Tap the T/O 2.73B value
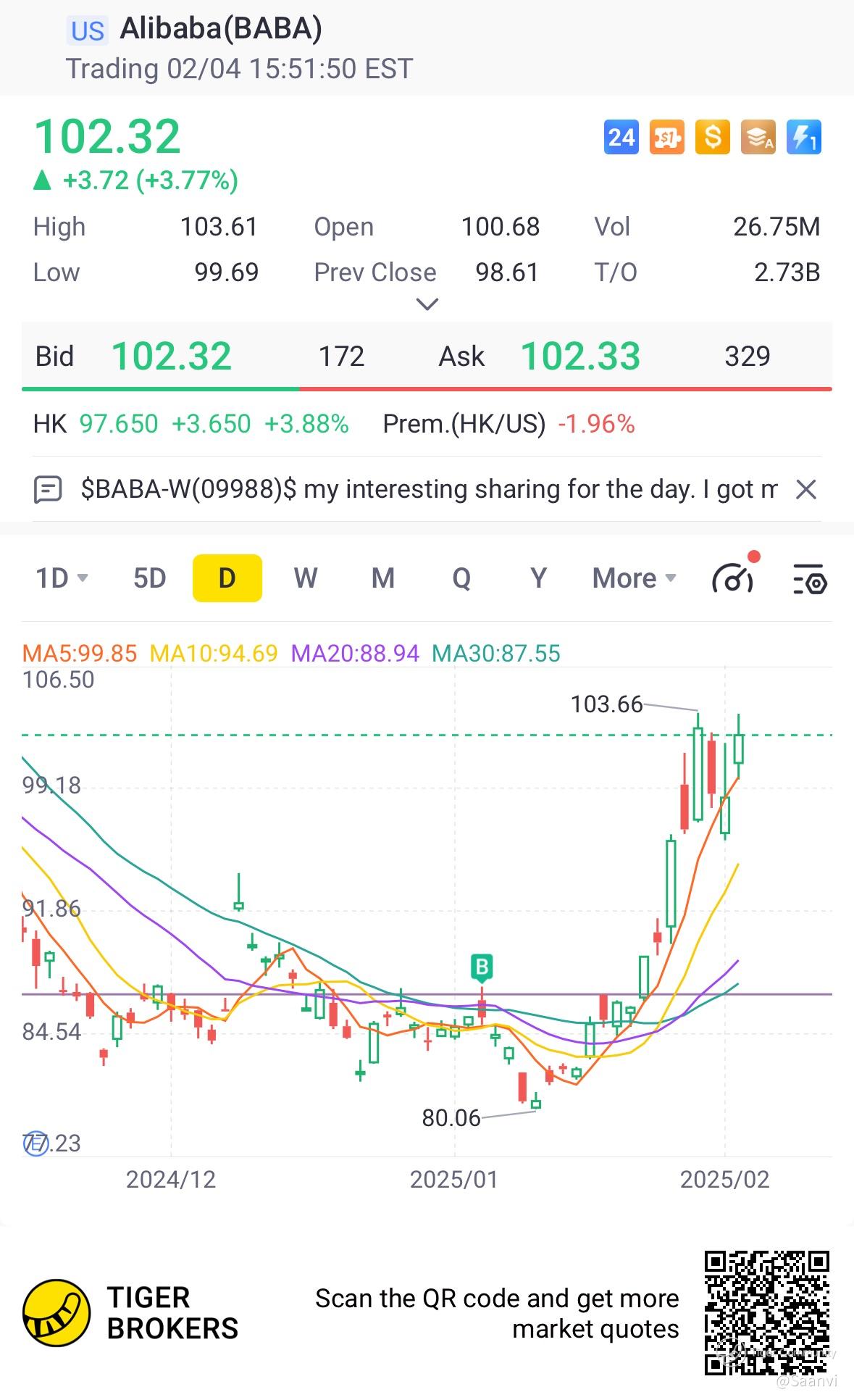 tap(787, 272)
